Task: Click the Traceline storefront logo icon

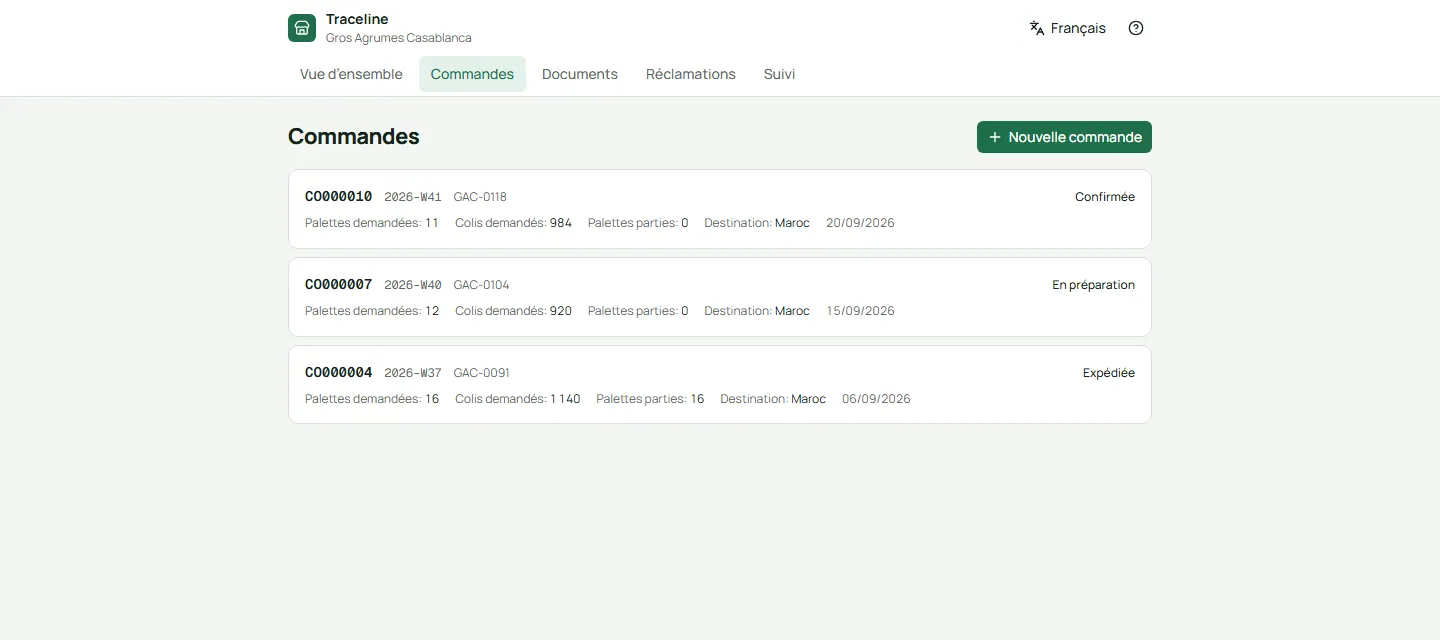Action: point(302,28)
